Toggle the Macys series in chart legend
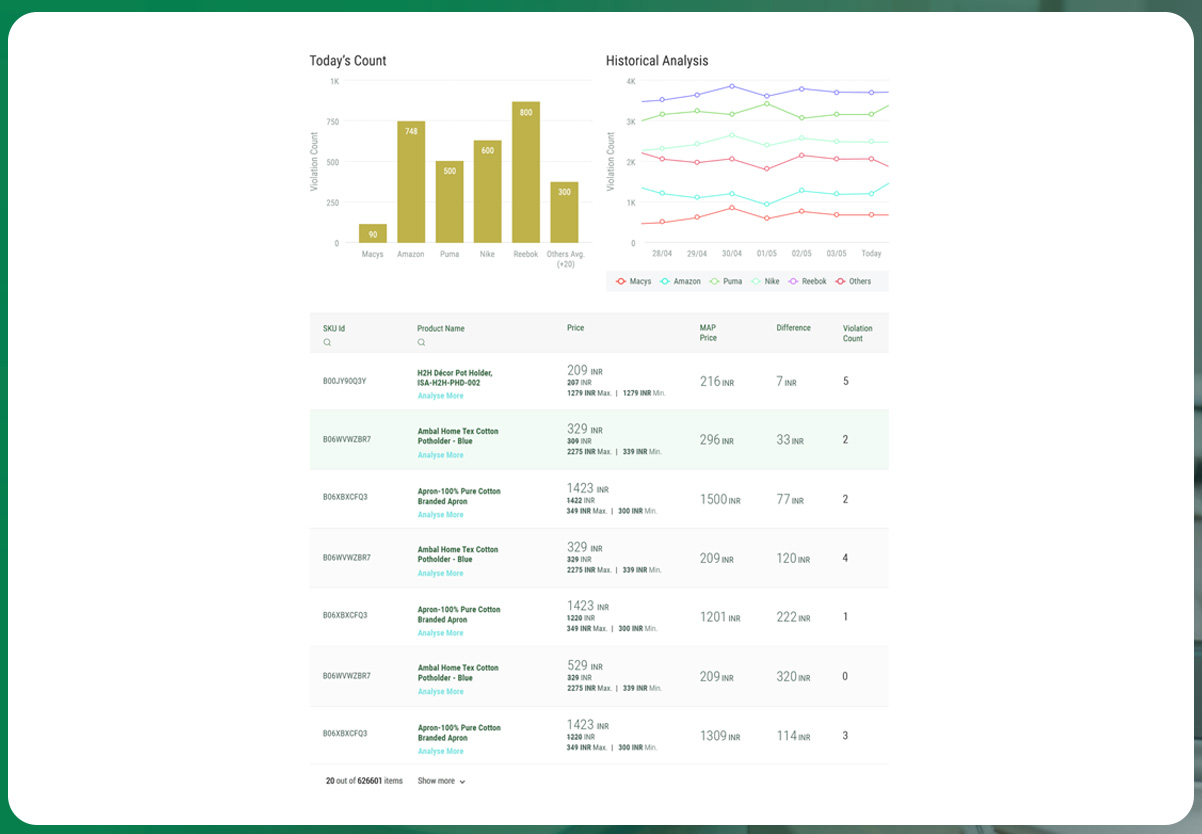The height and width of the screenshot is (834, 1202). [633, 282]
